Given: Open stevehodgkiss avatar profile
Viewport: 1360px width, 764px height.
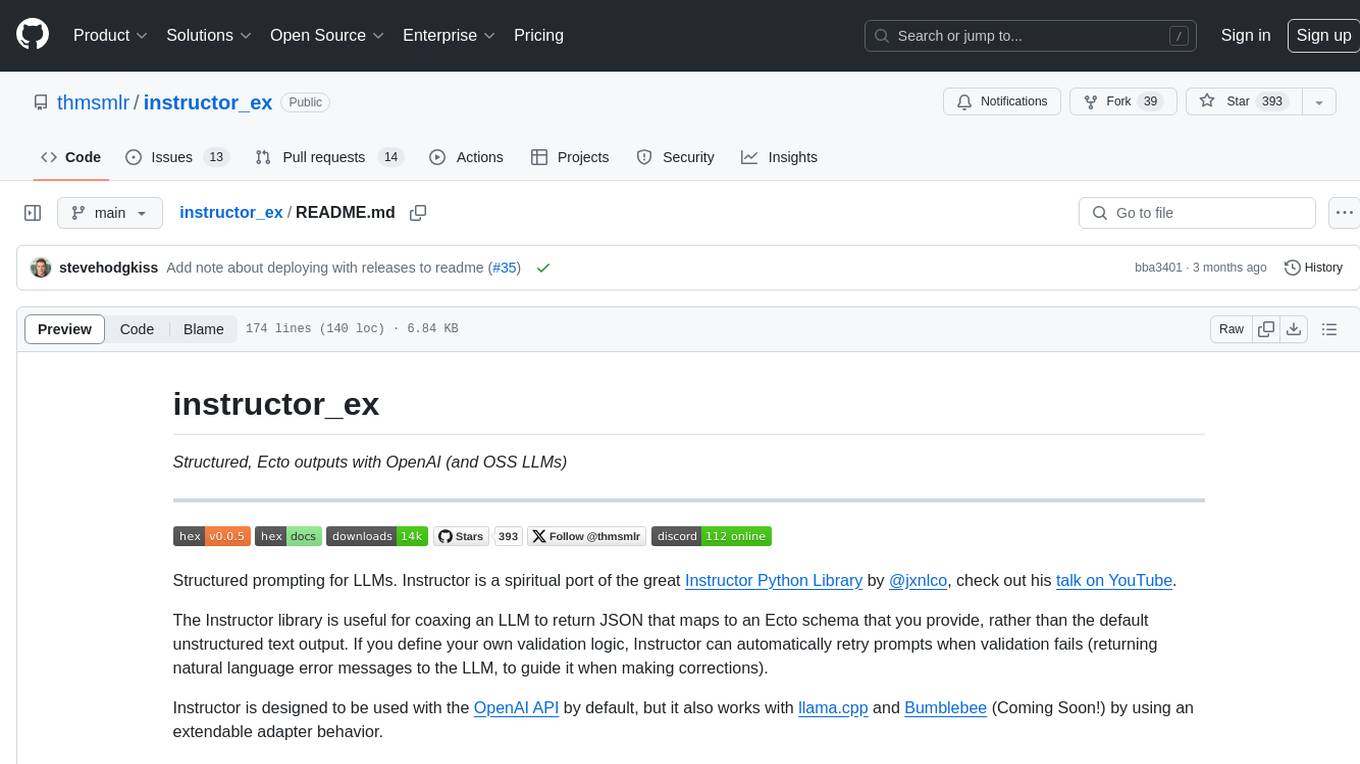Looking at the screenshot, I should [x=41, y=268].
